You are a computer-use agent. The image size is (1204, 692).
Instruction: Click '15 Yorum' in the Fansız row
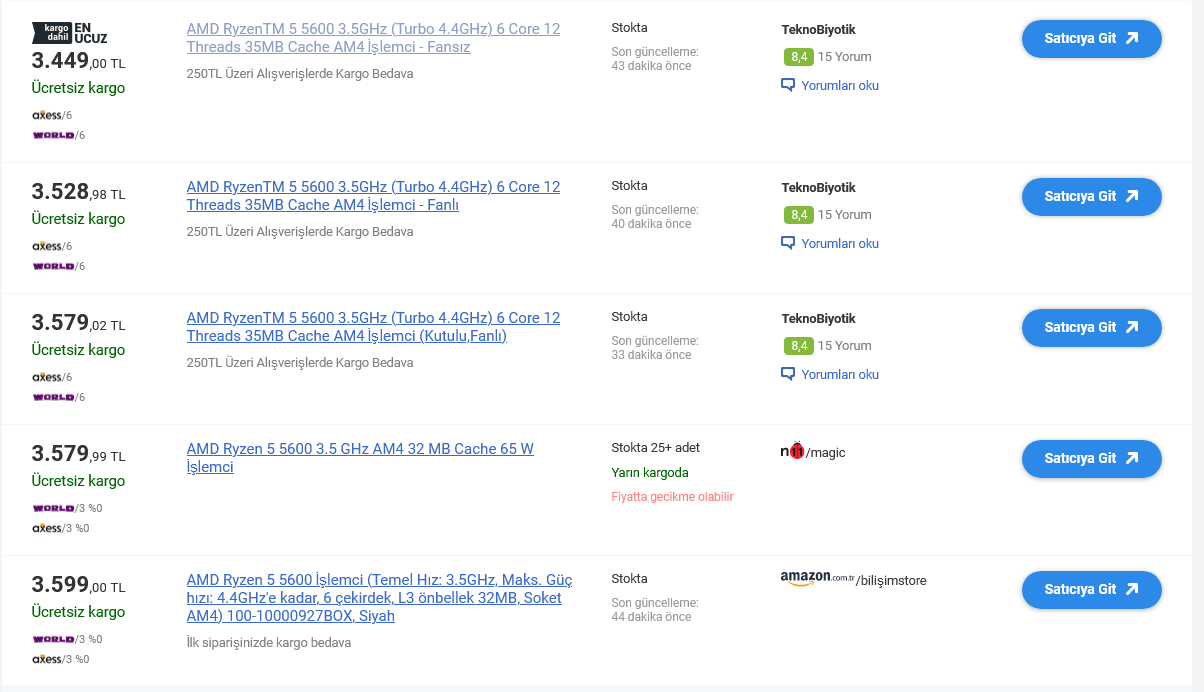click(844, 57)
